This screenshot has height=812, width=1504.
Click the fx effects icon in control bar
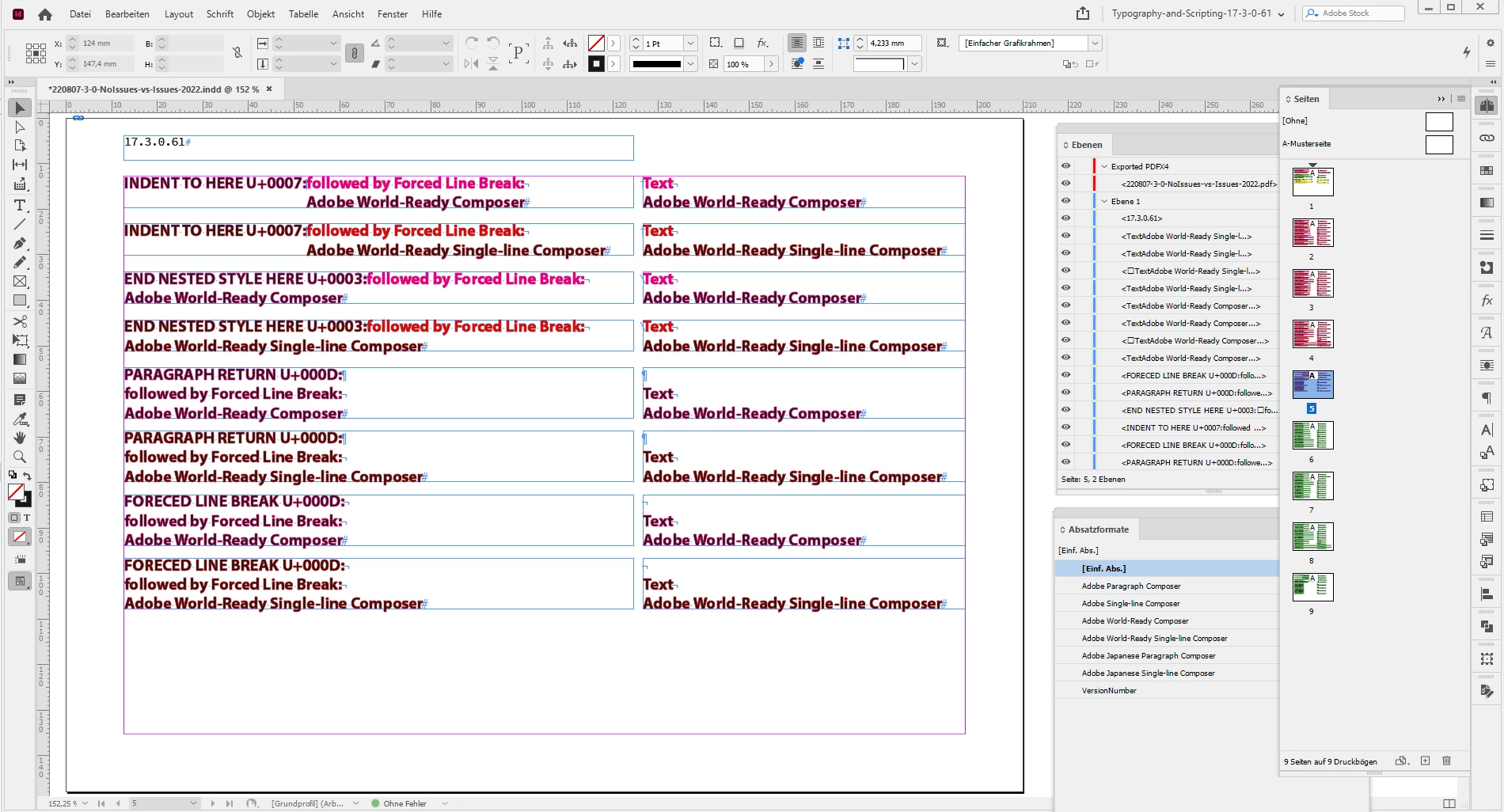click(762, 43)
